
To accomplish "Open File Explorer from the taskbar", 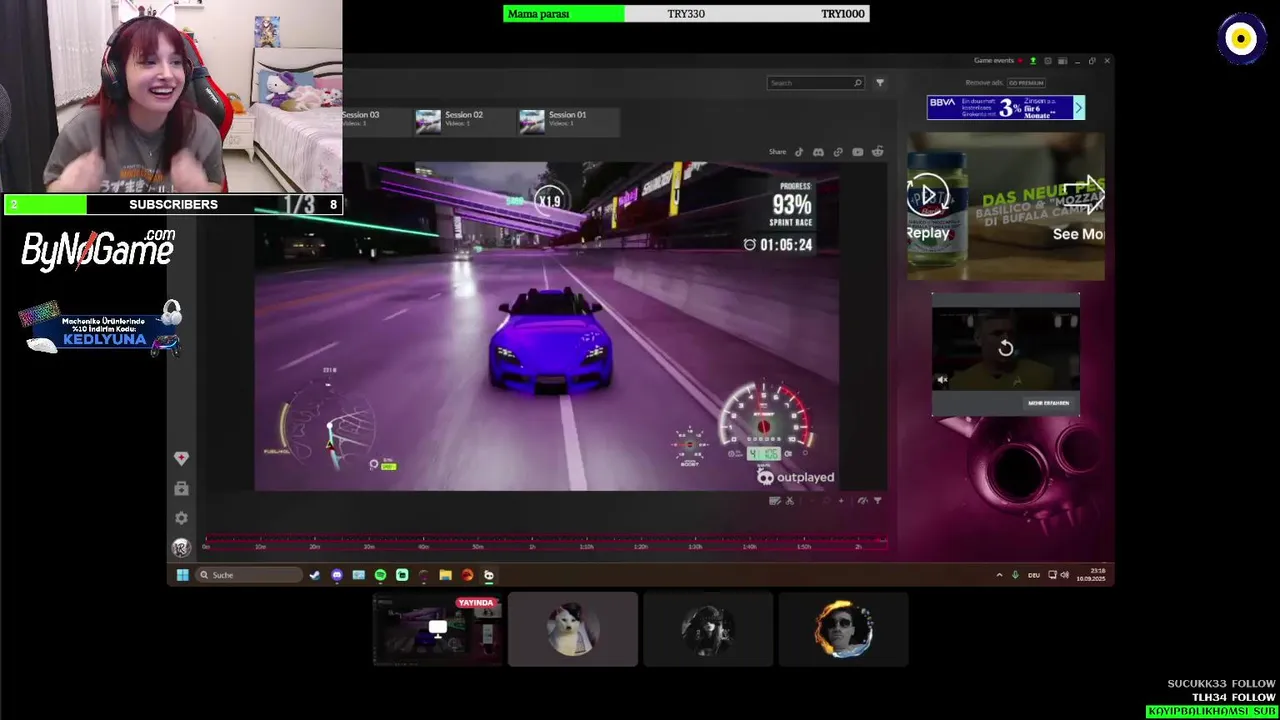I will coord(445,575).
